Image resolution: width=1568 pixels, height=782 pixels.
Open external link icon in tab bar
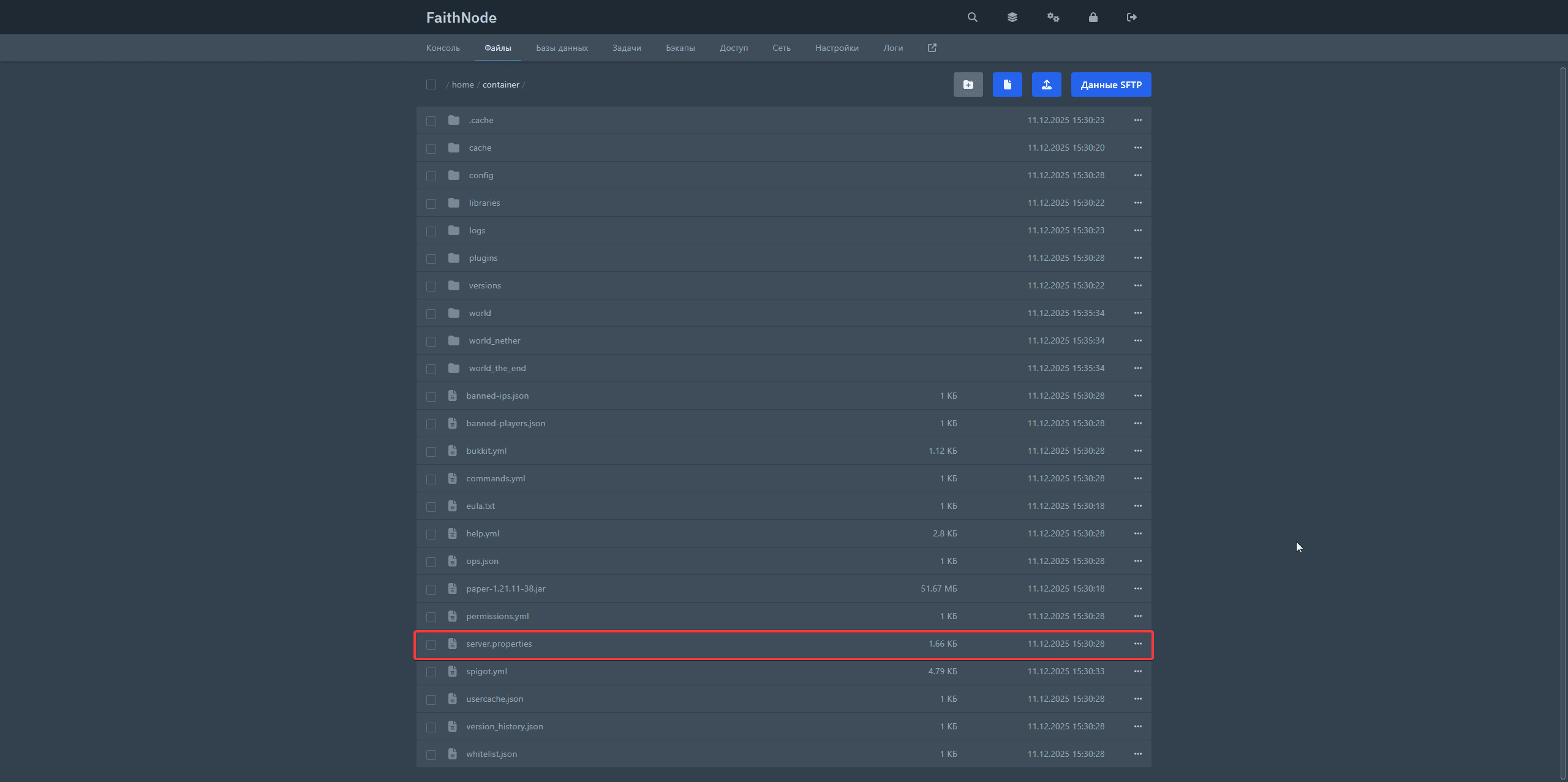(932, 48)
